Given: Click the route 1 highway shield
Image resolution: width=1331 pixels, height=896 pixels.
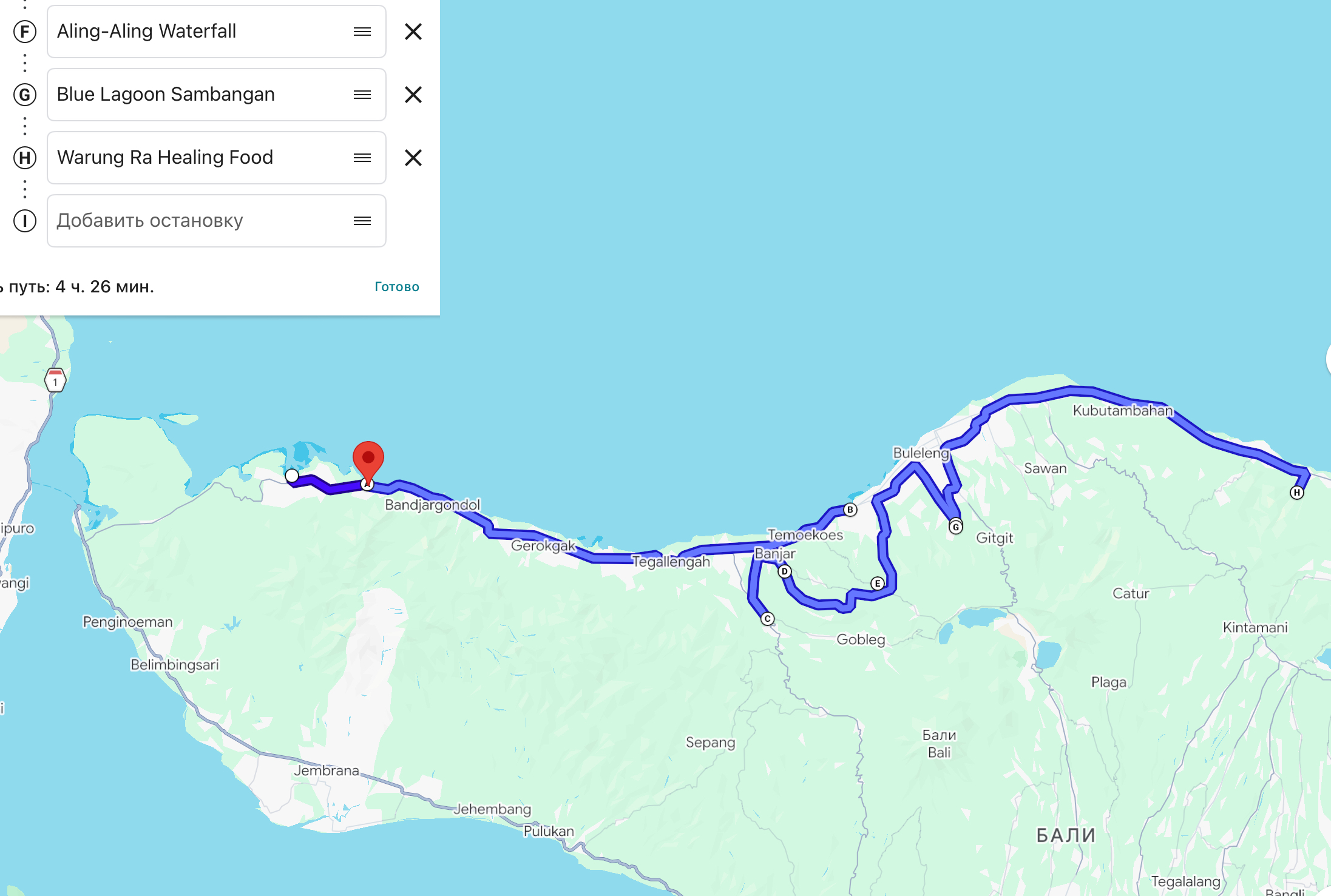Looking at the screenshot, I should coord(55,380).
